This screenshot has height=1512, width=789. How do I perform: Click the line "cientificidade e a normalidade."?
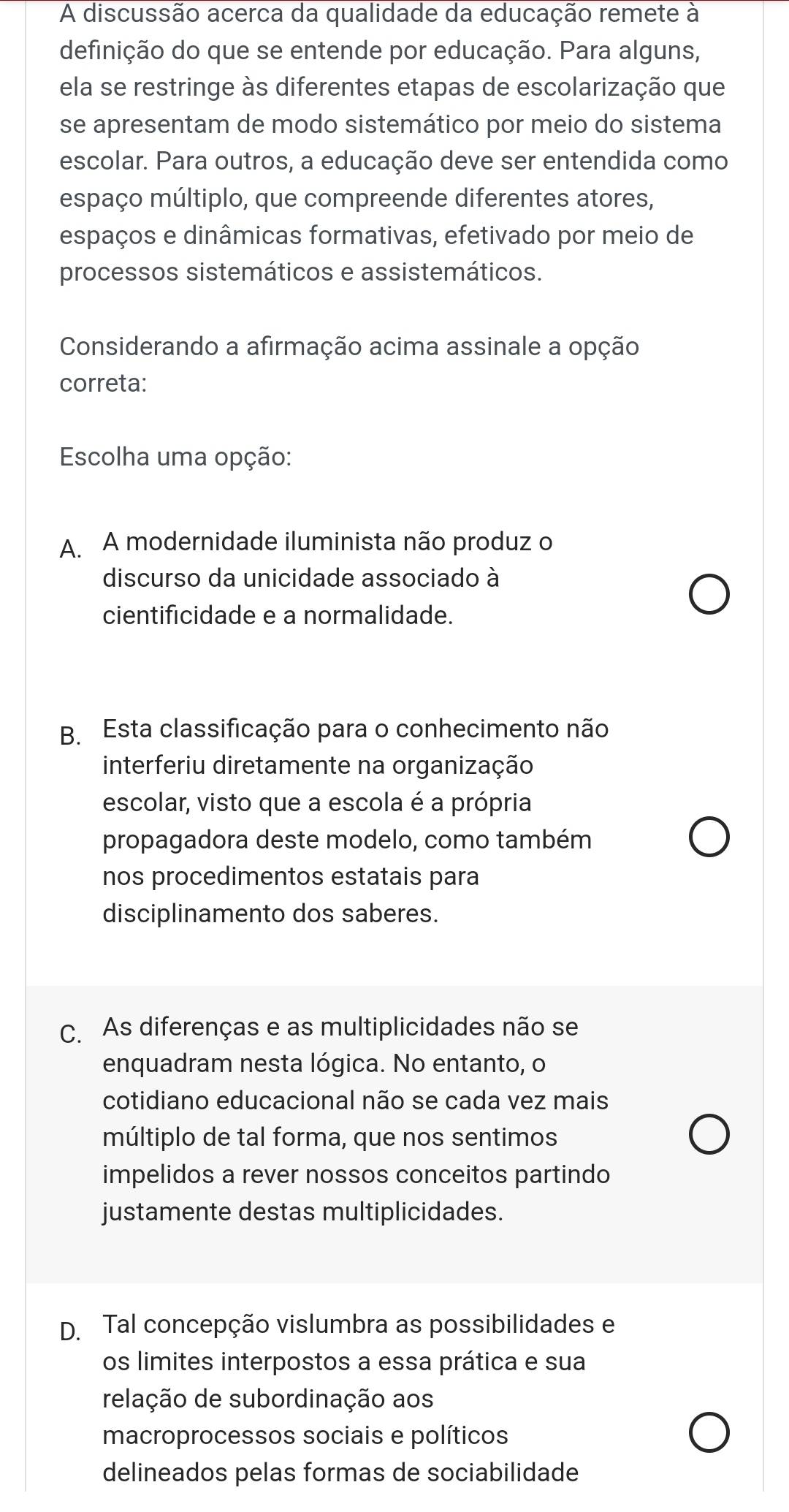coord(278,615)
